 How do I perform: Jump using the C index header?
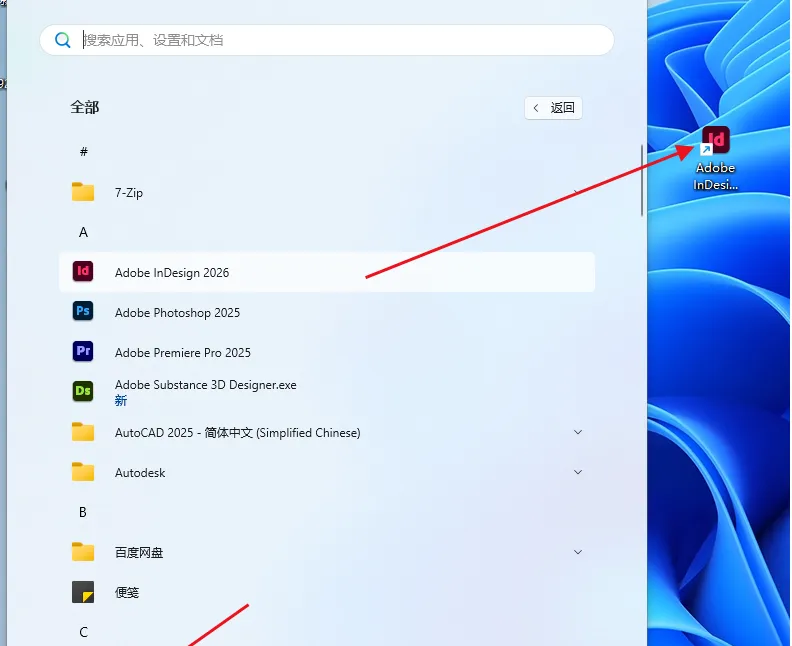pos(83,632)
